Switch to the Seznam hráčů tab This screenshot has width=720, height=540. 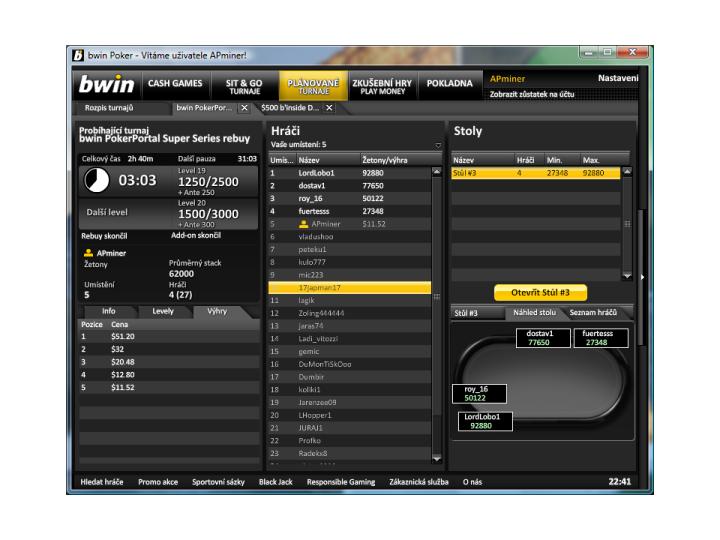click(593, 313)
